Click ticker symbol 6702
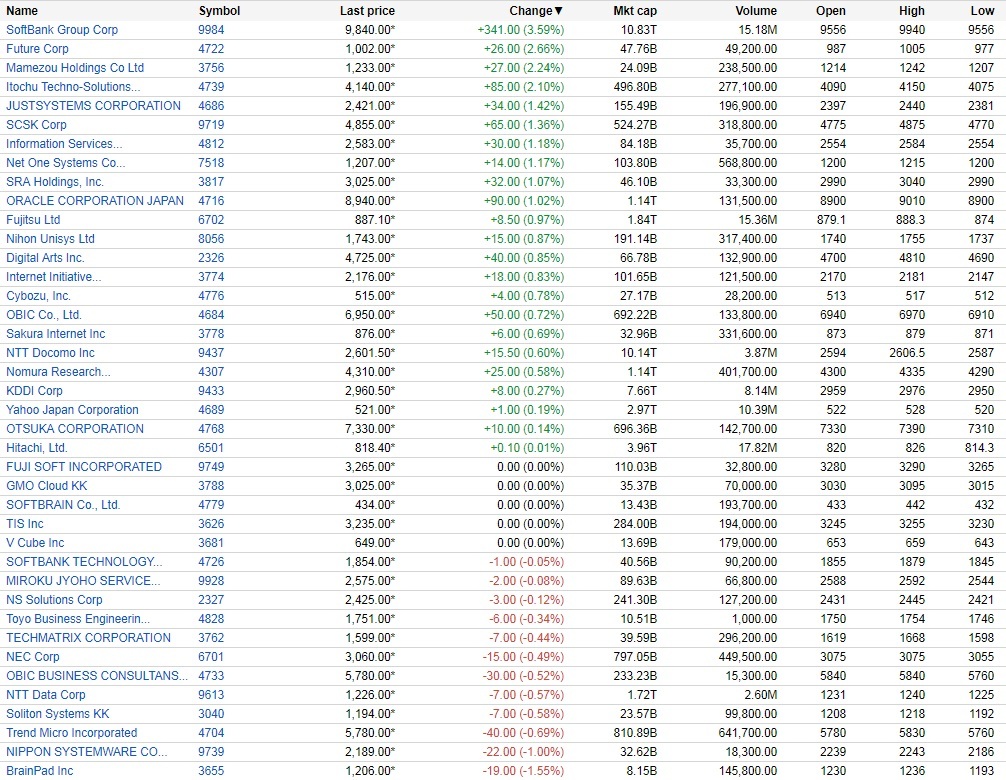This screenshot has width=1006, height=780. [211, 220]
